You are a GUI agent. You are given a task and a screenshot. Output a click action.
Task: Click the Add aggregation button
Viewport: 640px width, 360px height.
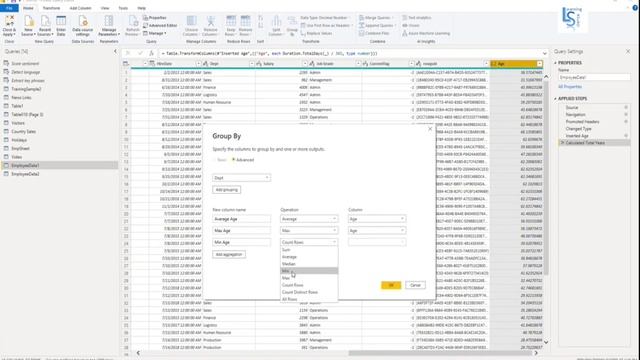(229, 254)
